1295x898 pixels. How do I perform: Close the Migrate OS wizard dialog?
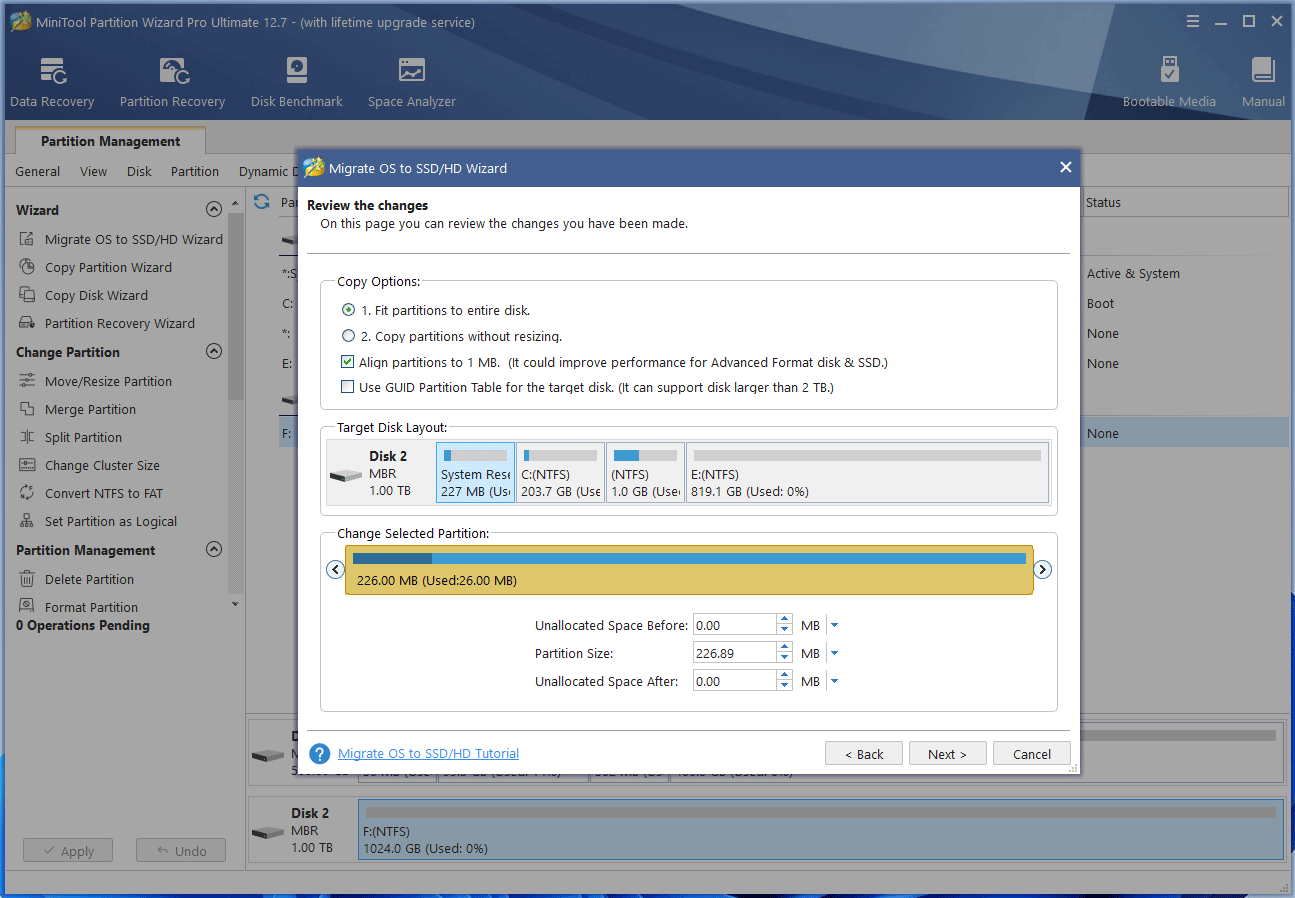[1065, 168]
